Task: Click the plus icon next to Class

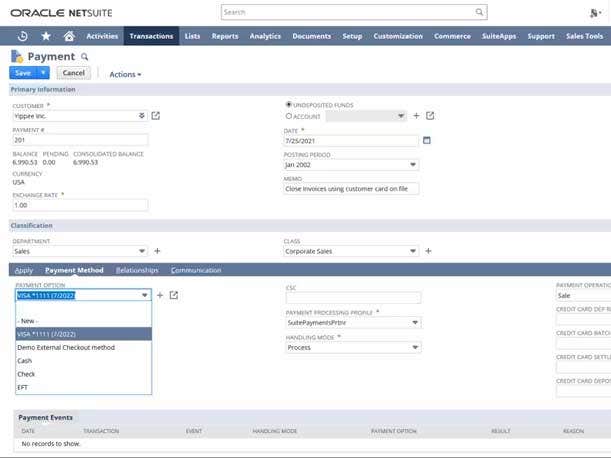Action: (429, 251)
